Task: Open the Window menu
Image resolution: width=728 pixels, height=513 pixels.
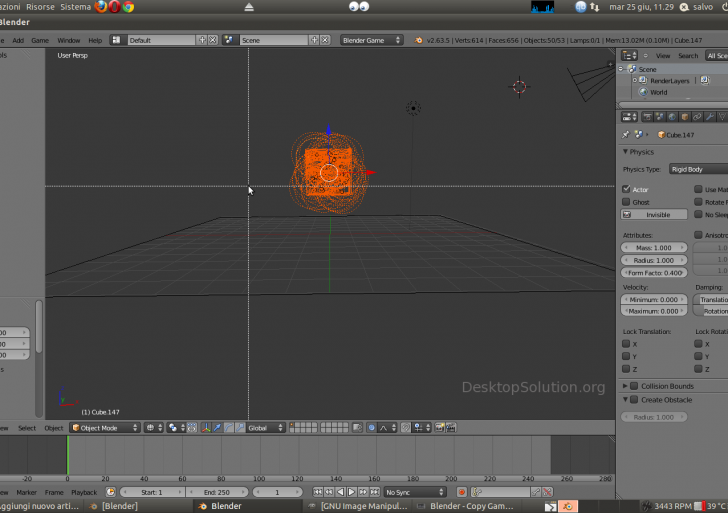Action: coord(69,41)
